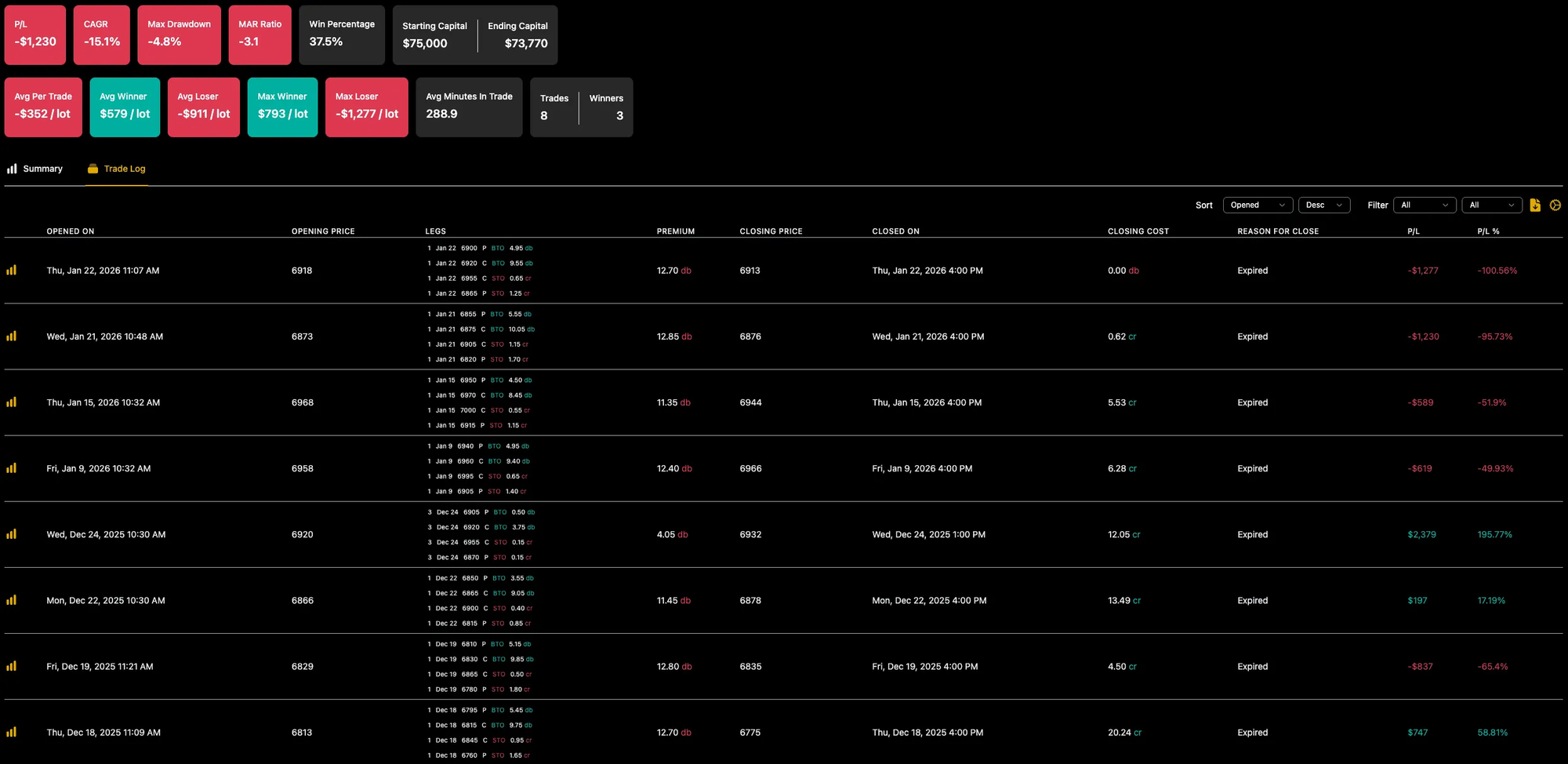Viewport: 1568px width, 764px height.
Task: Open chart icon for Jan 15, 2026 trade
Action: tap(12, 402)
